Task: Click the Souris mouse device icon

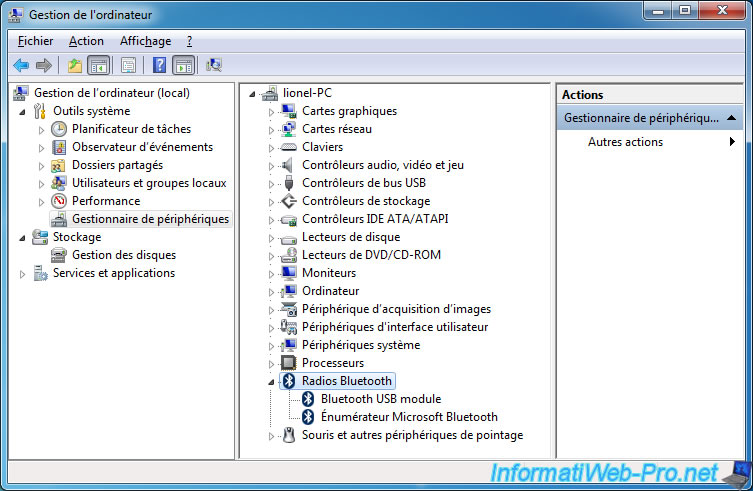Action: 289,435
